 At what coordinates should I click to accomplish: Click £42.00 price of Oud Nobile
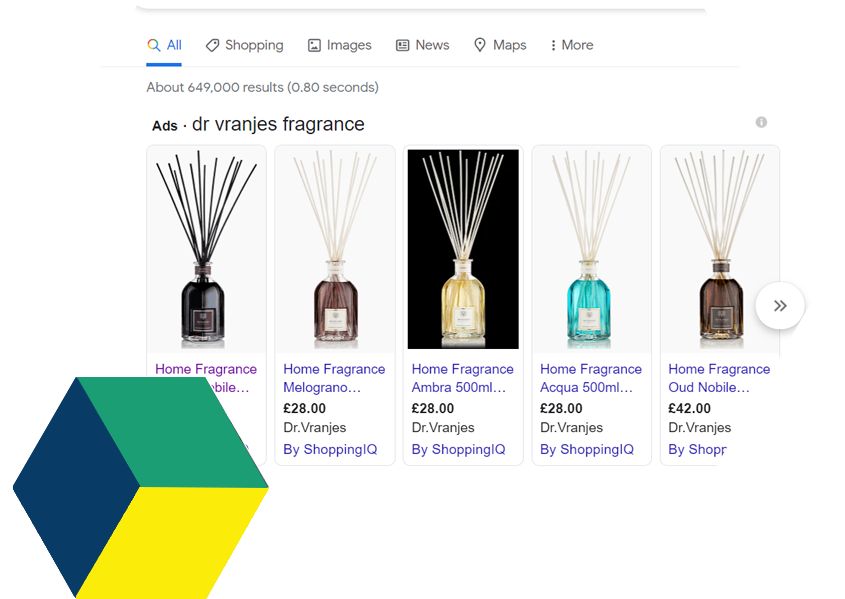point(689,408)
